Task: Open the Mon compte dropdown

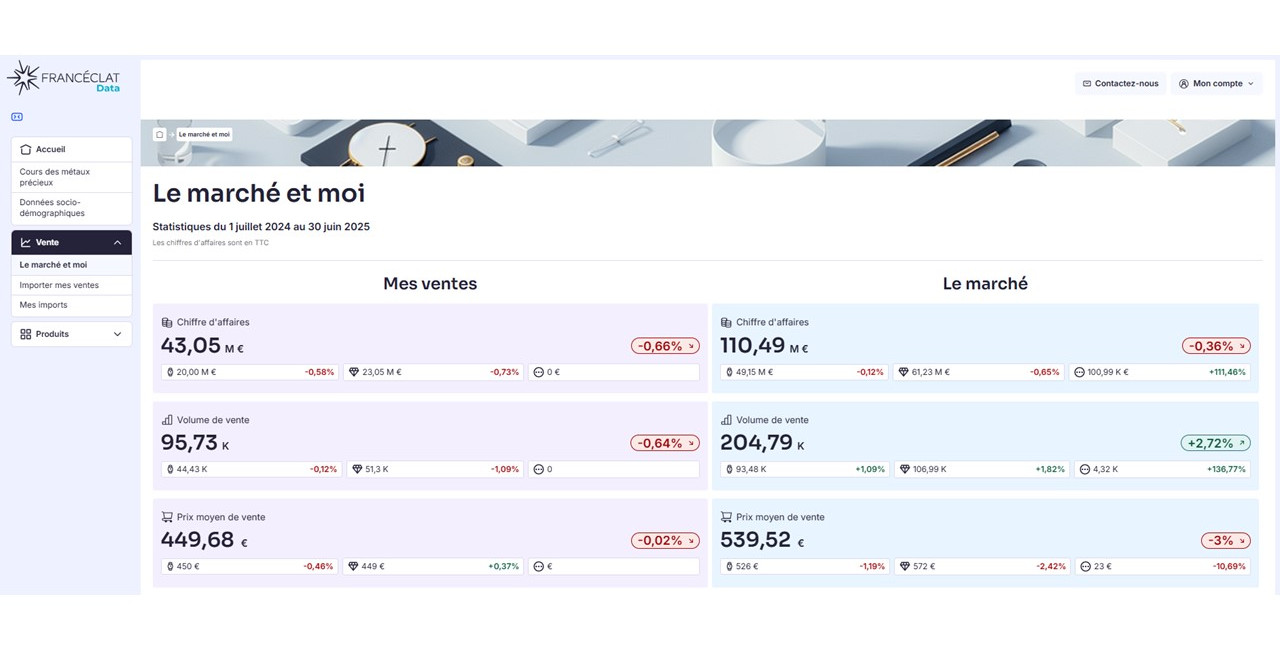Action: click(1216, 84)
